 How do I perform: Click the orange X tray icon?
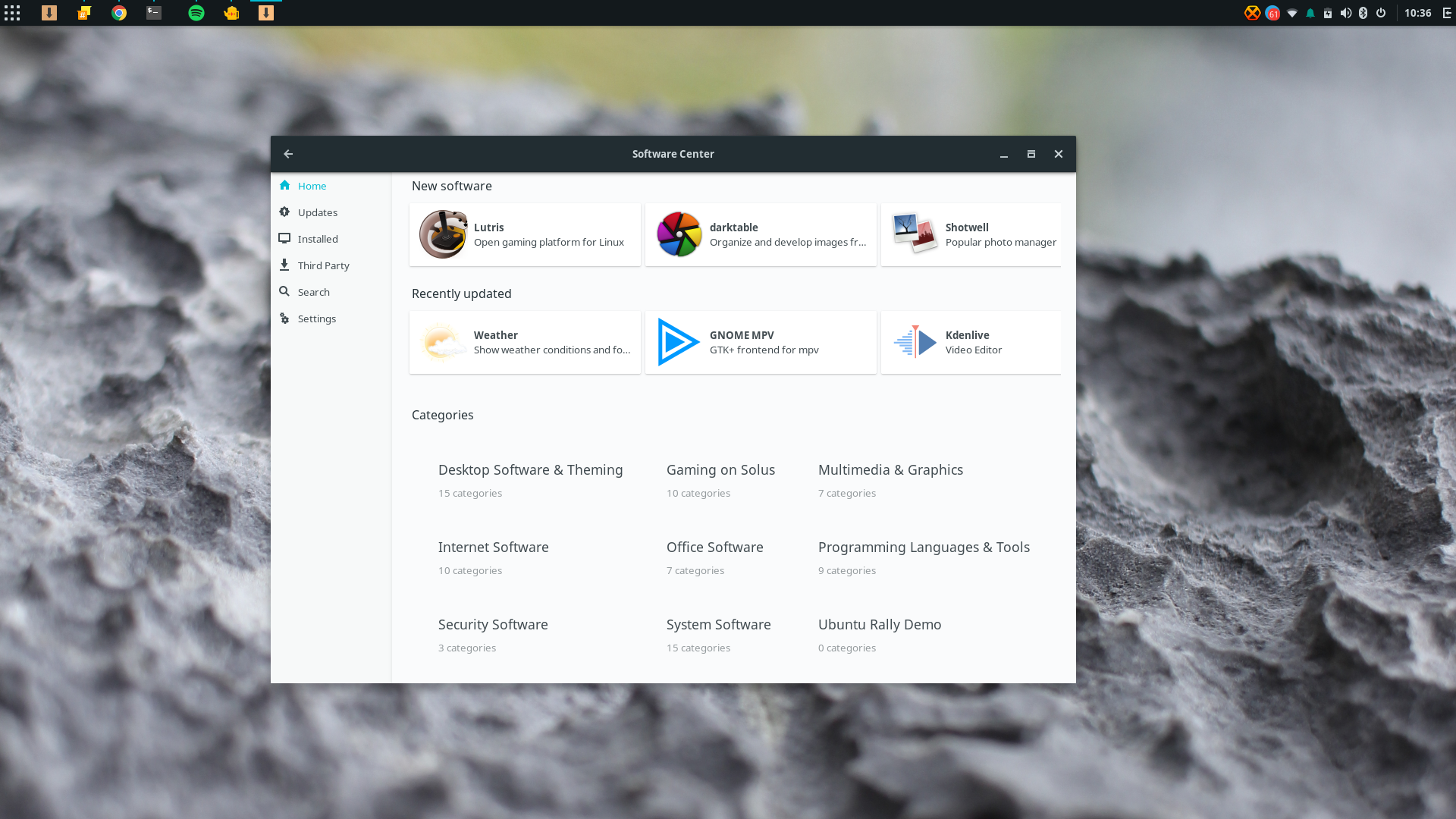[1252, 13]
